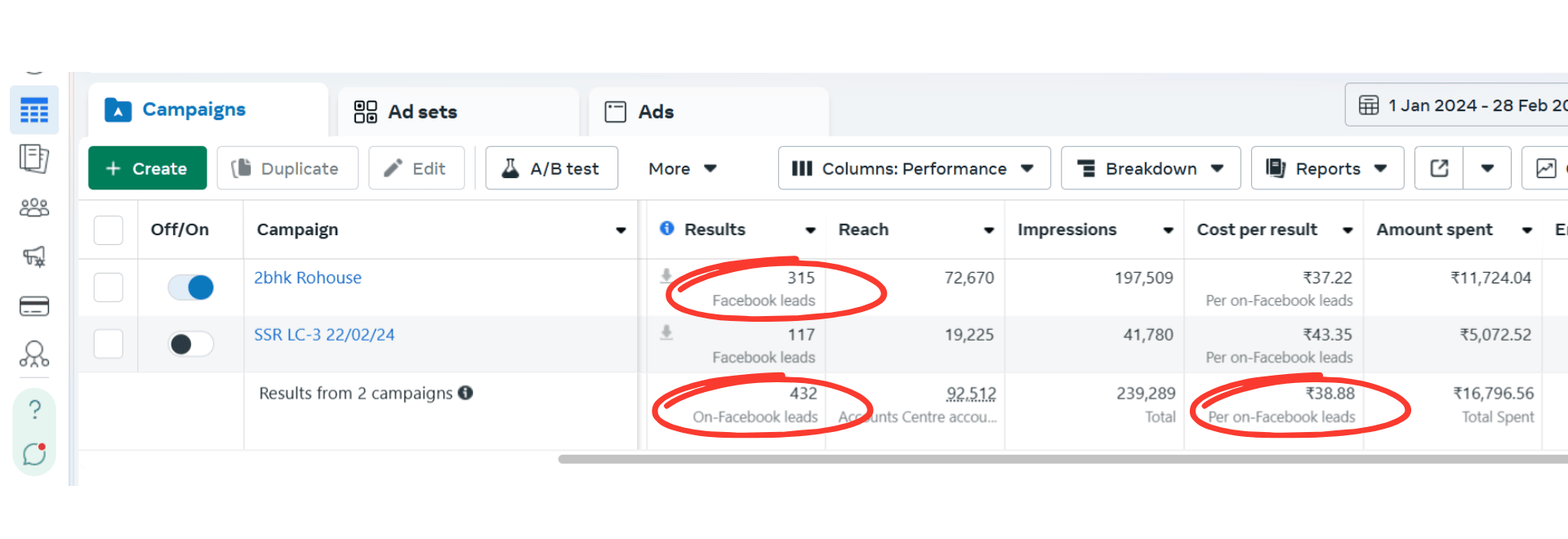Click the green Create button
Viewport: 1568px width, 539px height.
(148, 168)
